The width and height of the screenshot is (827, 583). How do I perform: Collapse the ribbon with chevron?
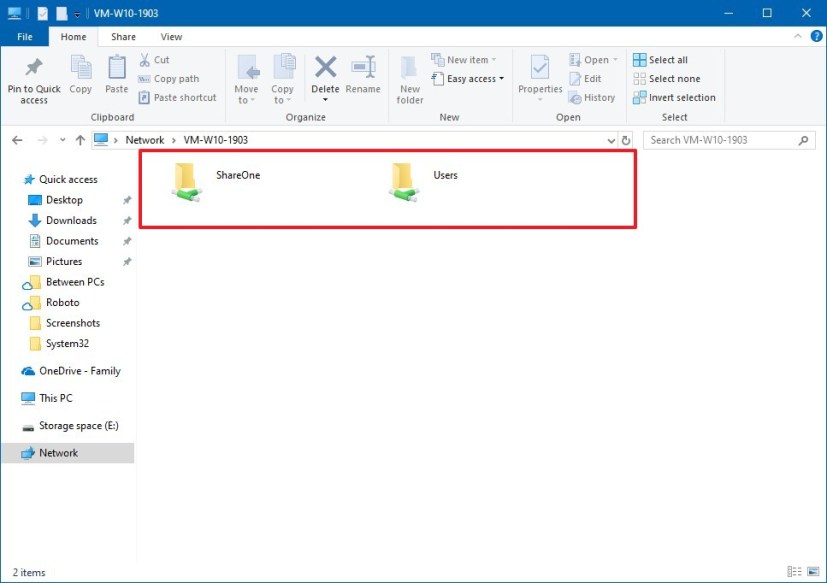tap(797, 36)
